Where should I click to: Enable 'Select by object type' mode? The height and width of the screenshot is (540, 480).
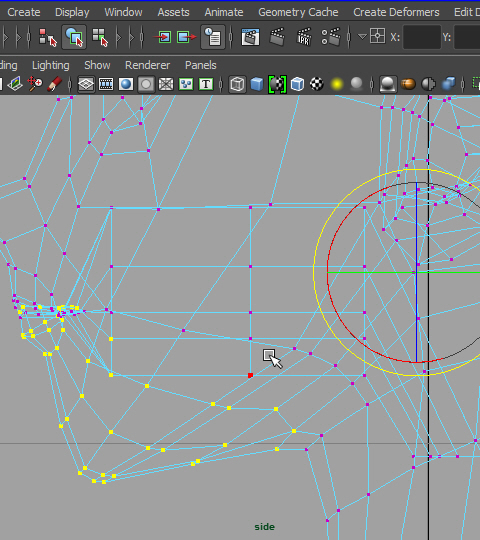[x=74, y=37]
